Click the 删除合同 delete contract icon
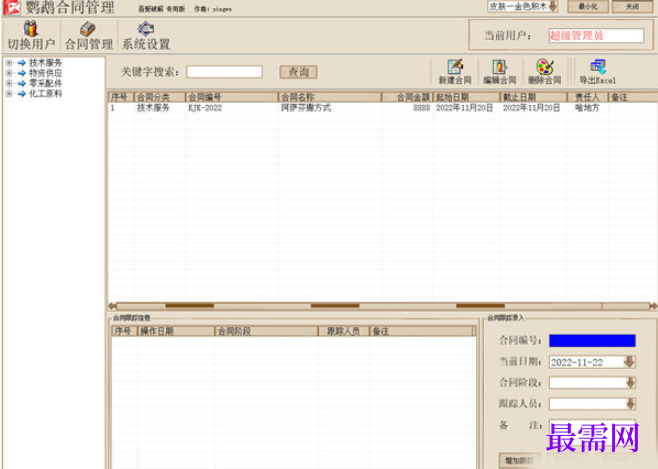Screen dimensions: 658x469 (x=544, y=72)
